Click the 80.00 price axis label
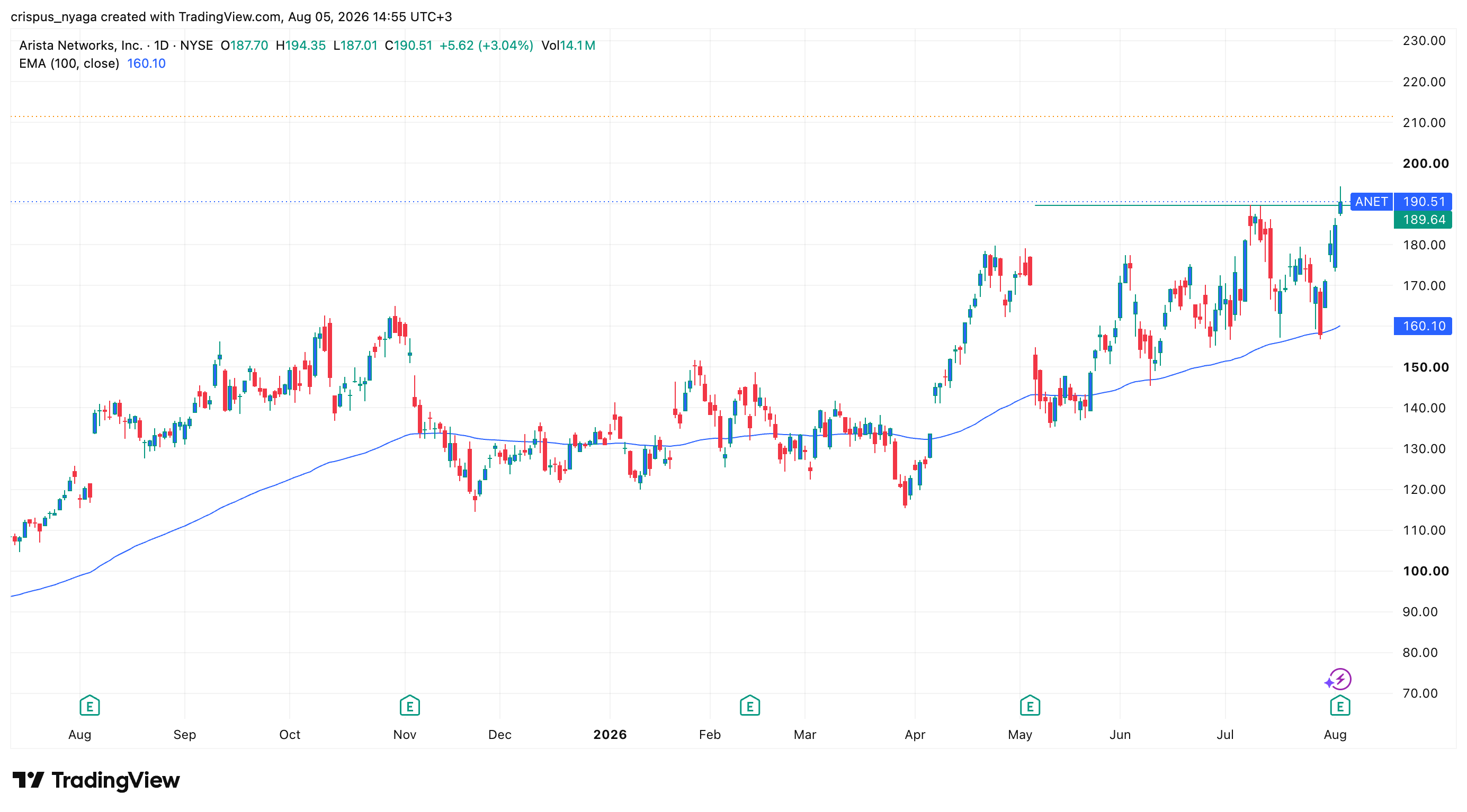The height and width of the screenshot is (812, 1467). point(1420,653)
